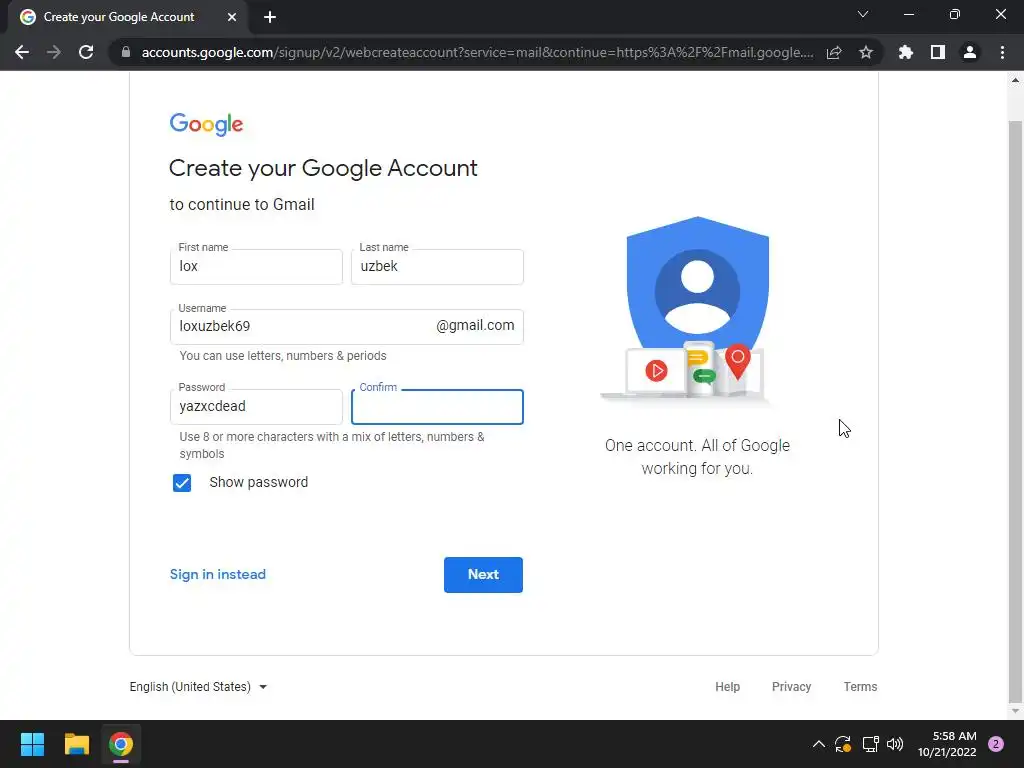Reload the Google signup page

point(86,52)
